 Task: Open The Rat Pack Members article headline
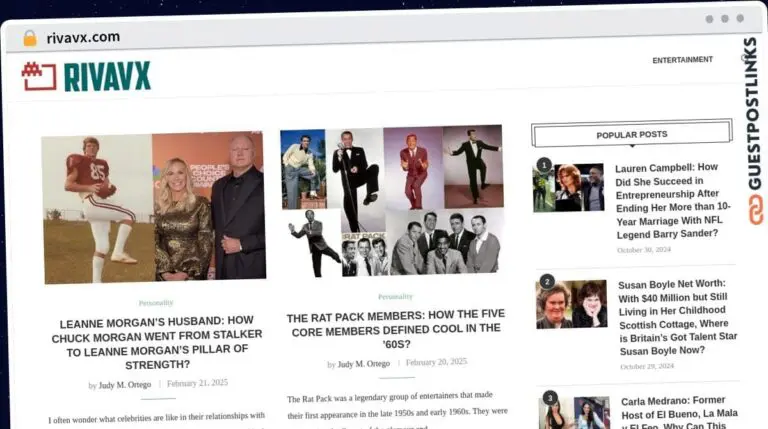pyautogui.click(x=396, y=329)
